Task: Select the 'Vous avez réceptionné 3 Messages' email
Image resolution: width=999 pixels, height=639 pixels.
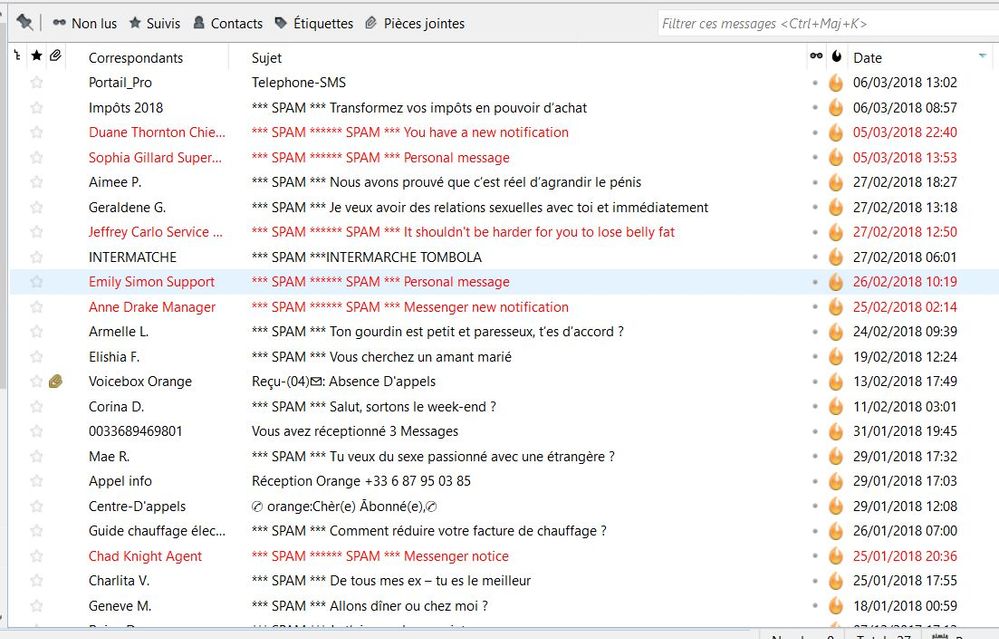Action: pos(354,431)
